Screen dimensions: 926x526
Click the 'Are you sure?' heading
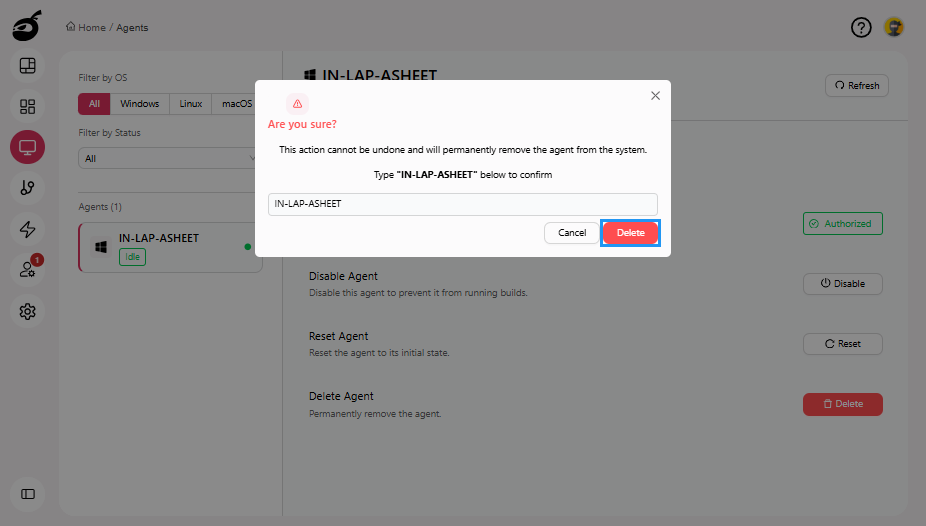[302, 125]
